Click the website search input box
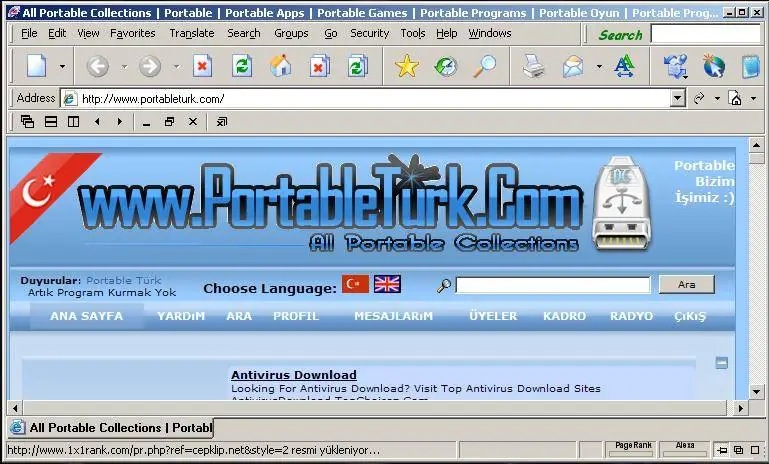Image resolution: width=769 pixels, height=464 pixels. 553,285
